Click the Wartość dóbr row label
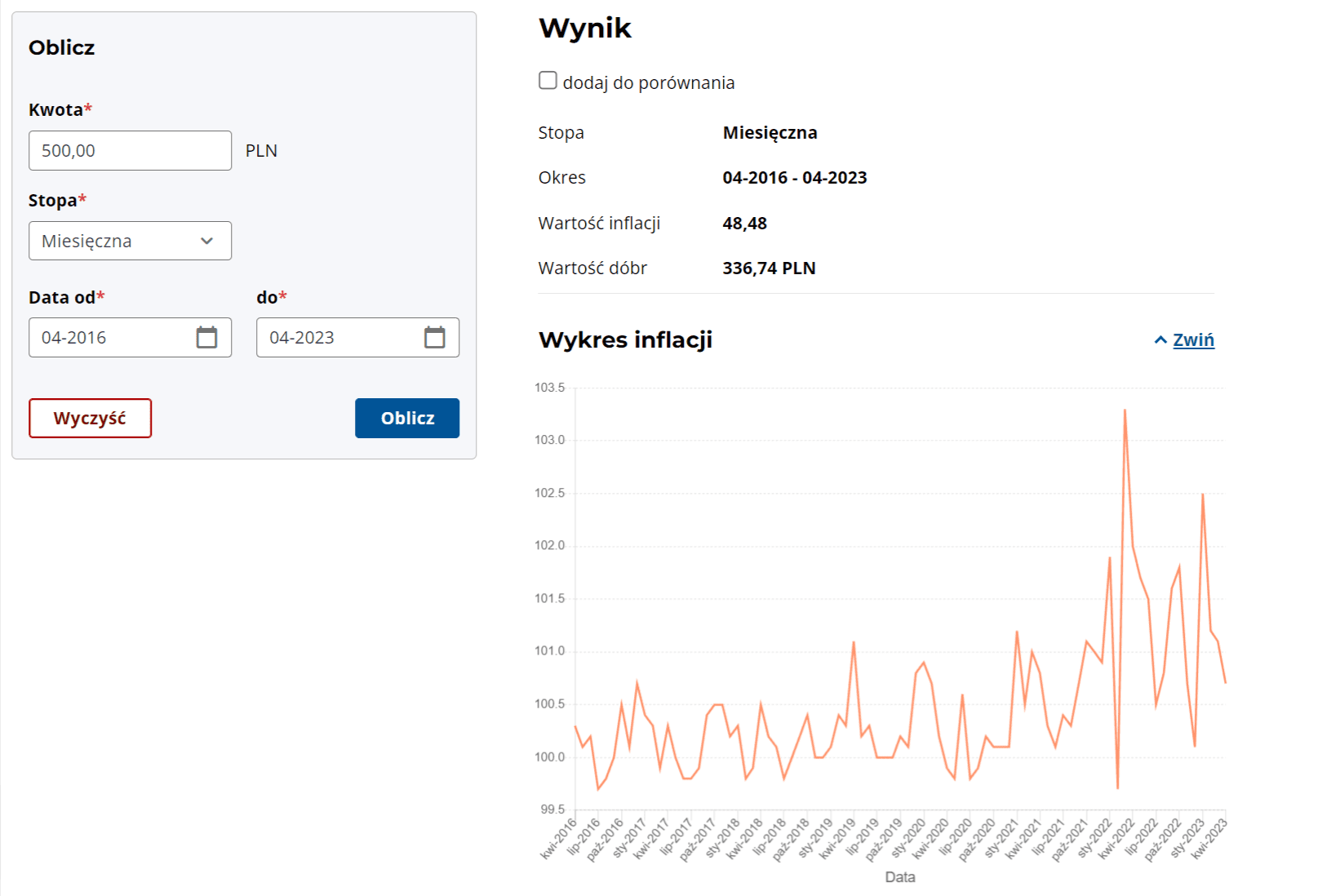Image resolution: width=1340 pixels, height=896 pixels. click(x=592, y=268)
